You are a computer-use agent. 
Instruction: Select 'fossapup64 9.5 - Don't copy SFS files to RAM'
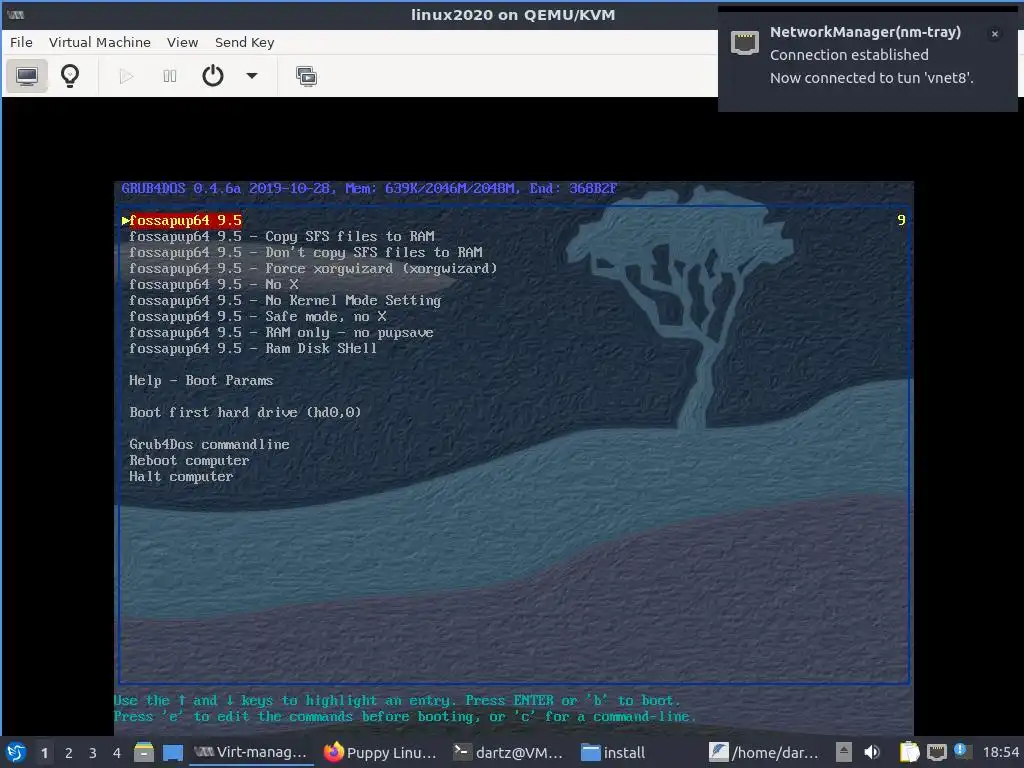pyautogui.click(x=306, y=253)
